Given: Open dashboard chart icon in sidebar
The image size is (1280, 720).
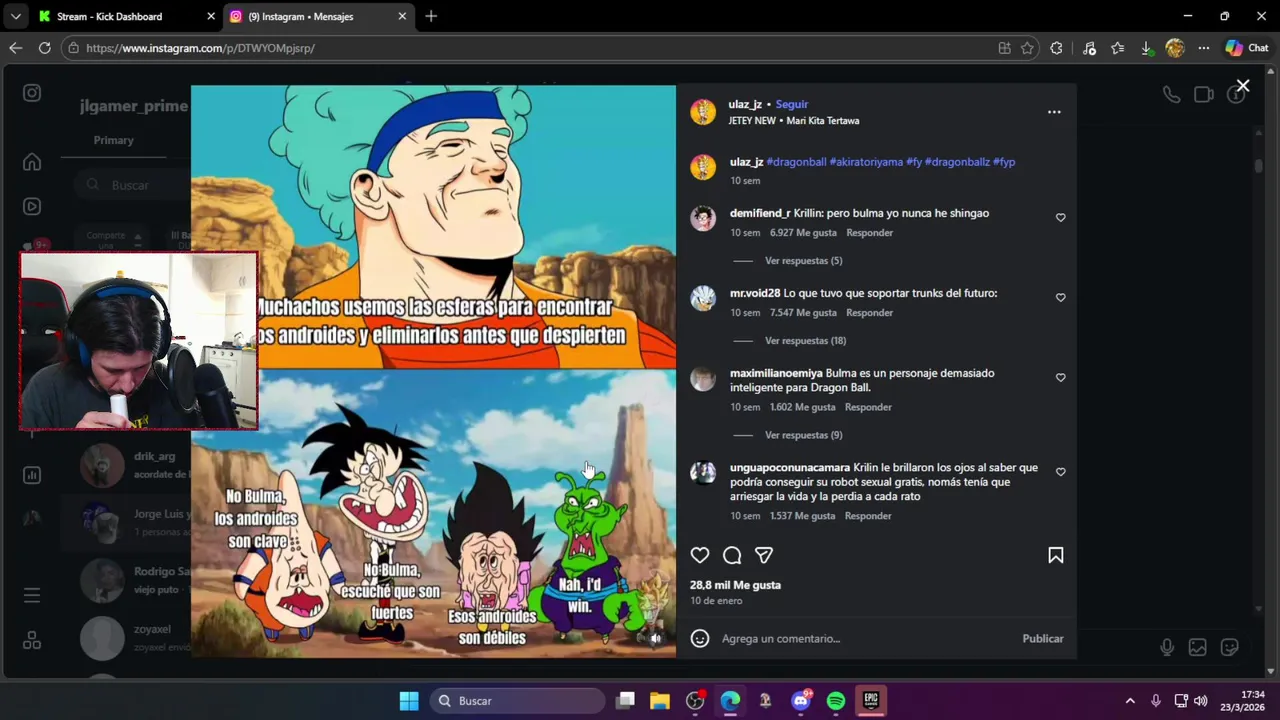Looking at the screenshot, I should click(x=32, y=475).
